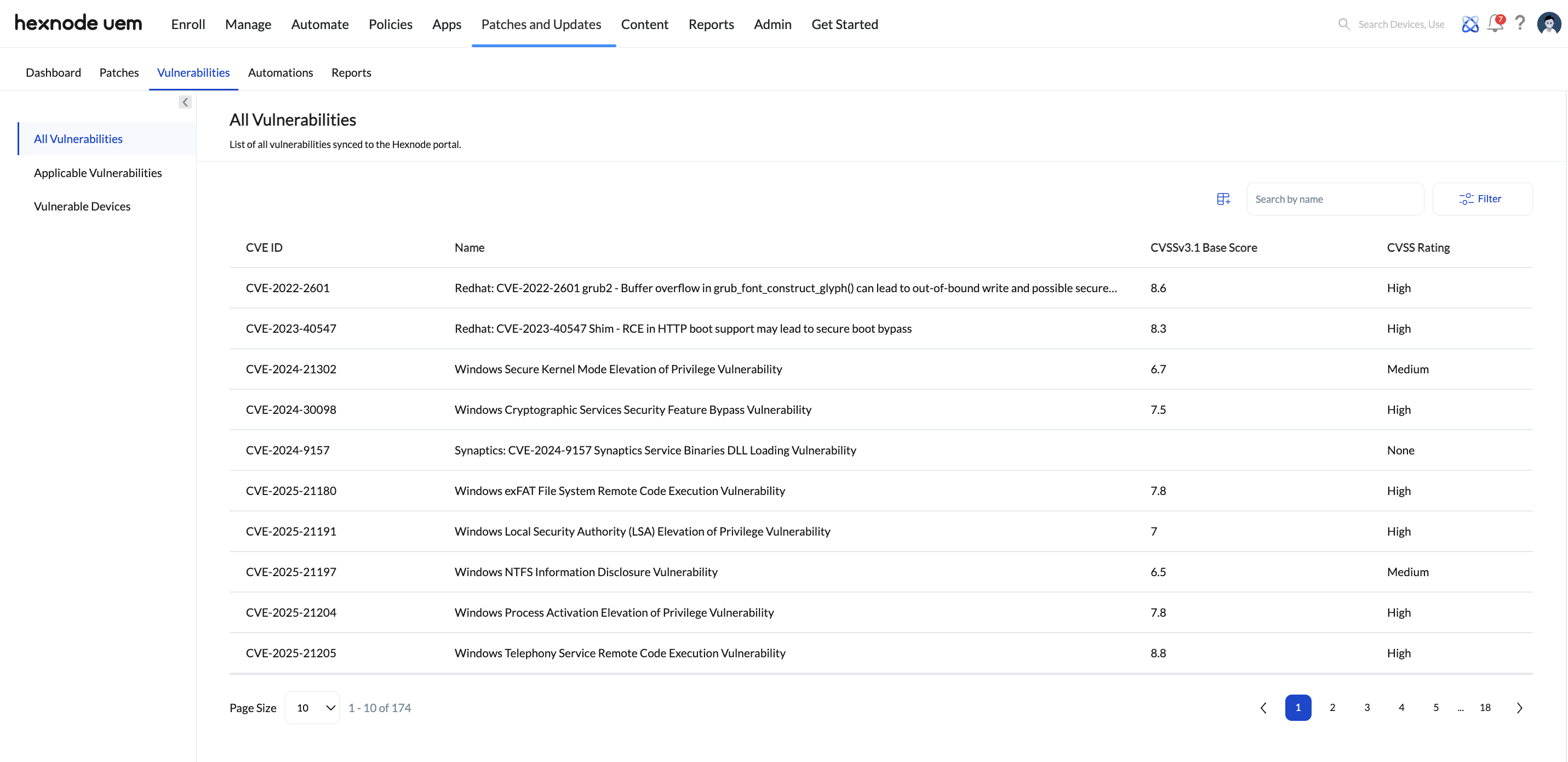Select current page 1 button
This screenshot has height=762, width=1568.
tap(1298, 708)
